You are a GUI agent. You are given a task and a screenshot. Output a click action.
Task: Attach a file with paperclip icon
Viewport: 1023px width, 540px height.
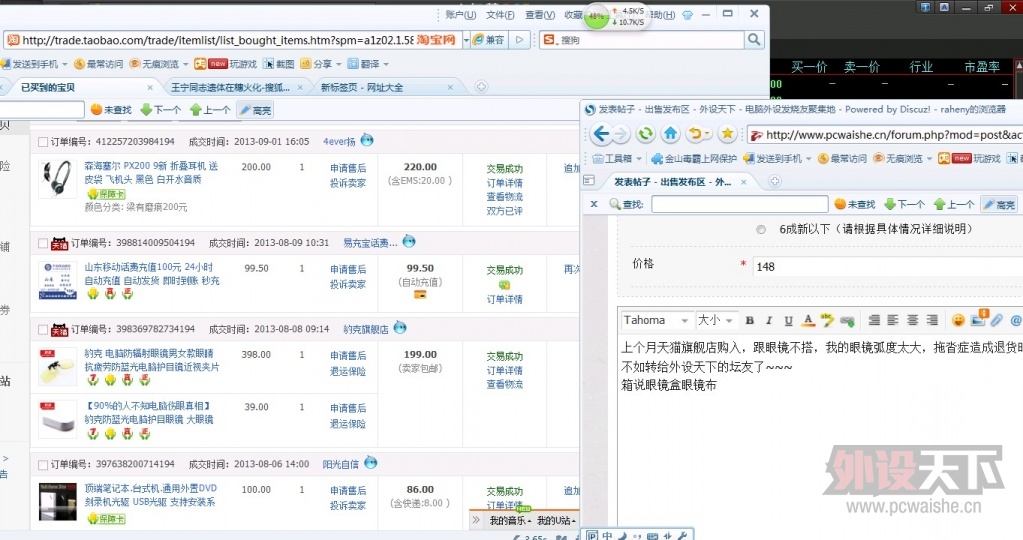click(997, 320)
